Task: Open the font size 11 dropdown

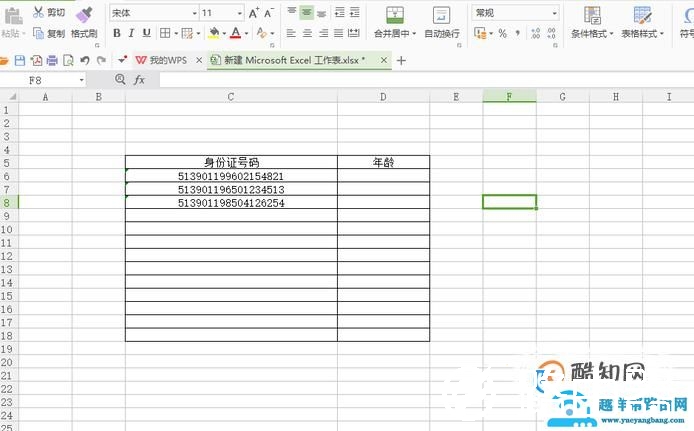Action: click(x=239, y=13)
